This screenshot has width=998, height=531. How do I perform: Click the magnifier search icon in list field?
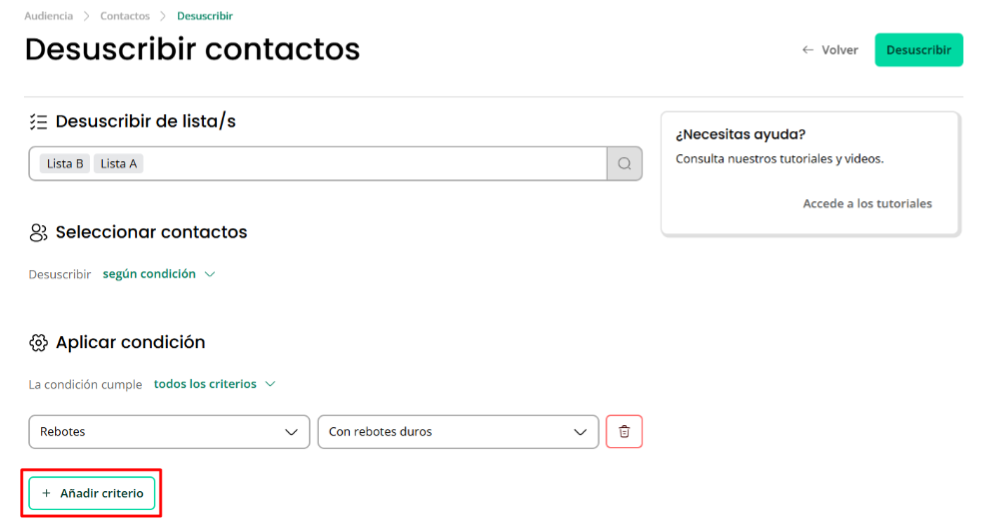(624, 164)
